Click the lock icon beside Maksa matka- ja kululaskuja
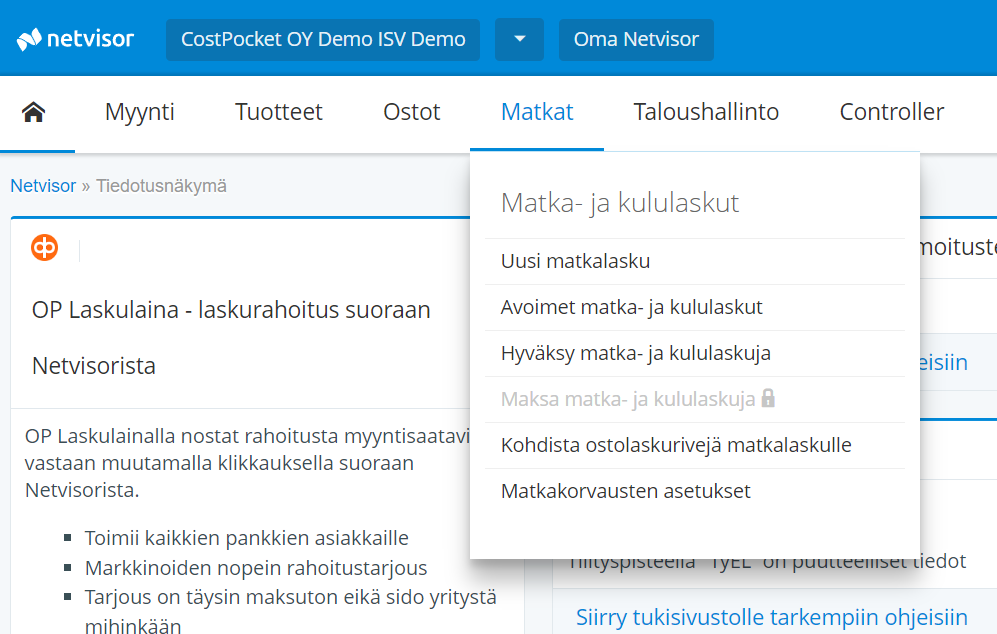Screen dimensions: 997x634 coord(768,398)
